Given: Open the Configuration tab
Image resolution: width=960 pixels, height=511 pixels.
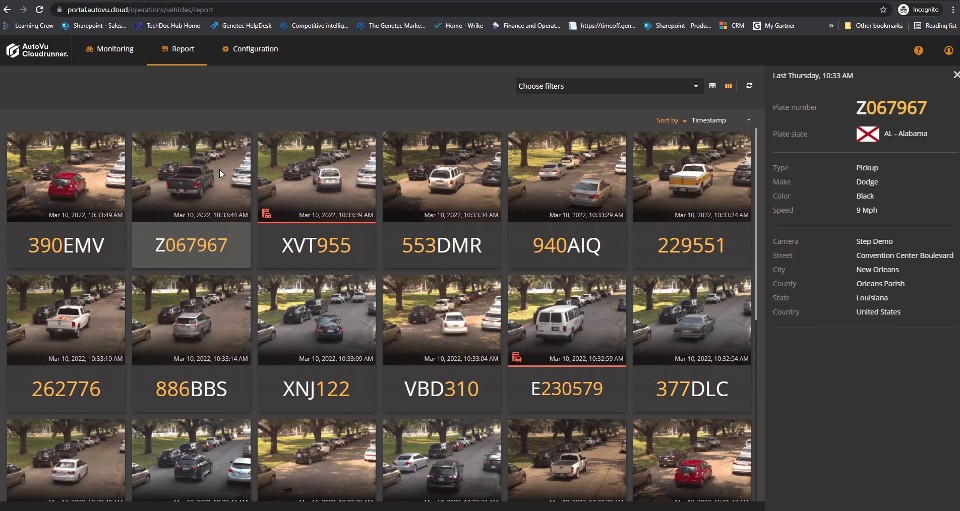Looking at the screenshot, I should [x=250, y=49].
